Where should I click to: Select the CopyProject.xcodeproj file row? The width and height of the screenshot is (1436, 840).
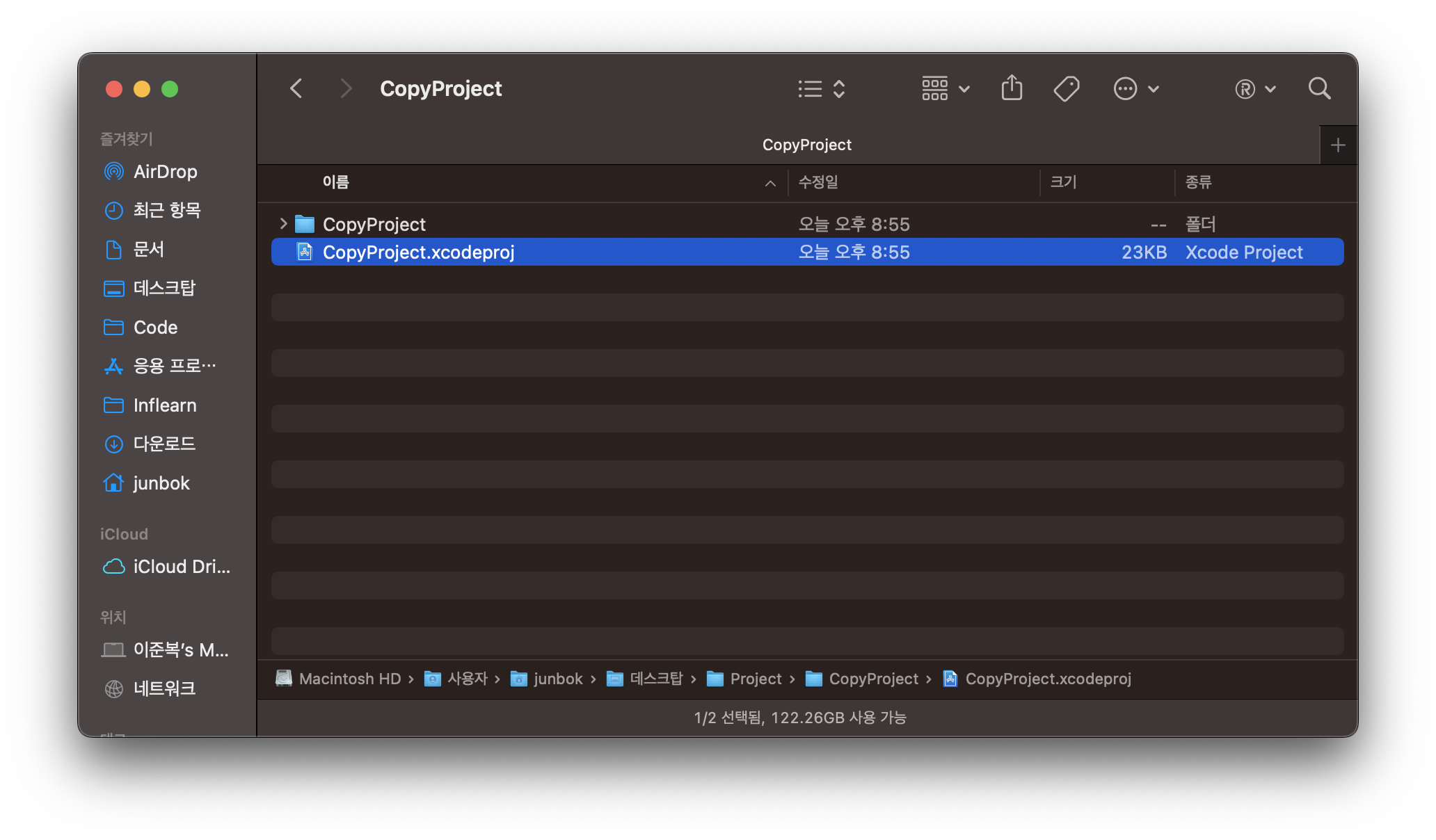coord(417,252)
